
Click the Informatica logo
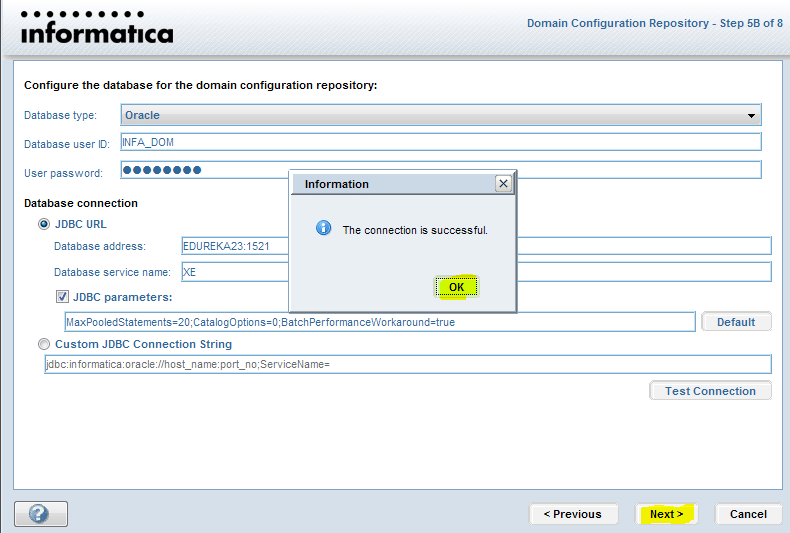pyautogui.click(x=97, y=29)
